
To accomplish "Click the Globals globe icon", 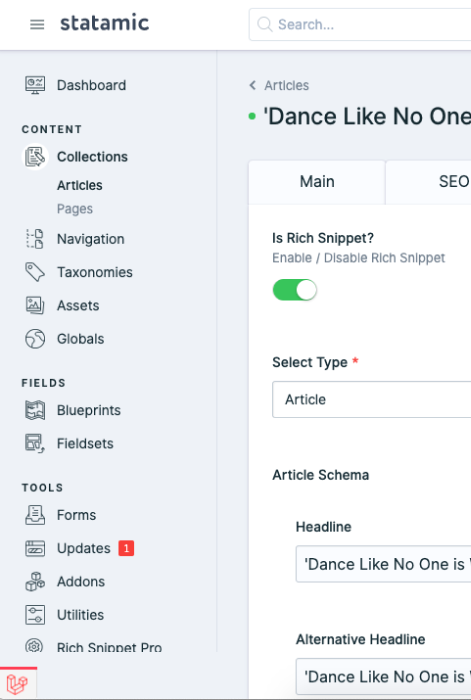I will point(35,339).
